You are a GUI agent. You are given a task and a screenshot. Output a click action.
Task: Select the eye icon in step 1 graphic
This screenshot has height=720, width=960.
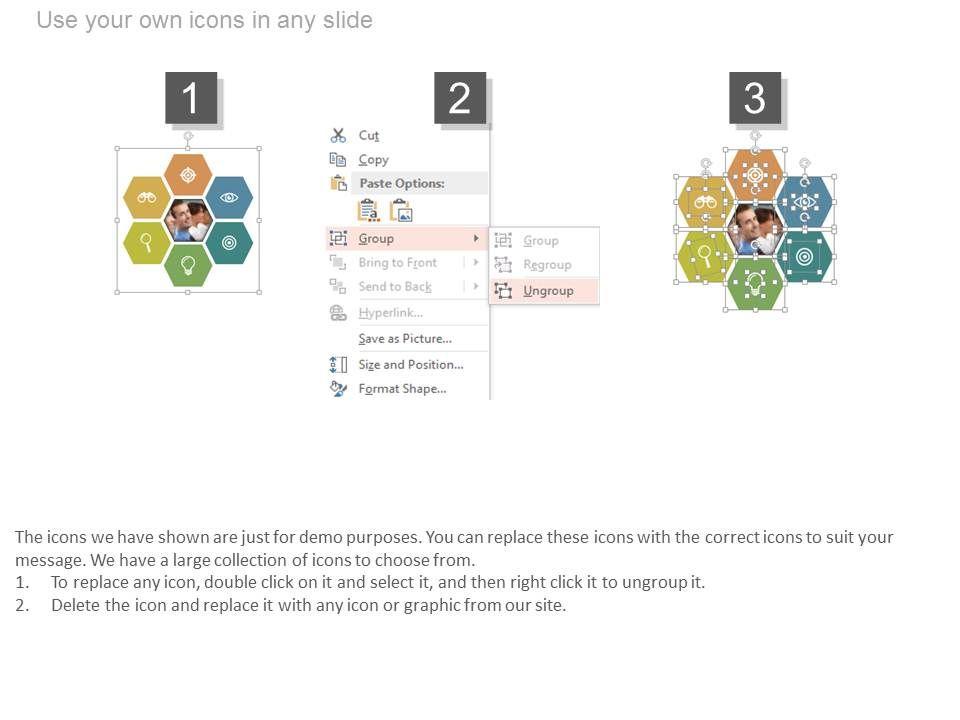229,197
